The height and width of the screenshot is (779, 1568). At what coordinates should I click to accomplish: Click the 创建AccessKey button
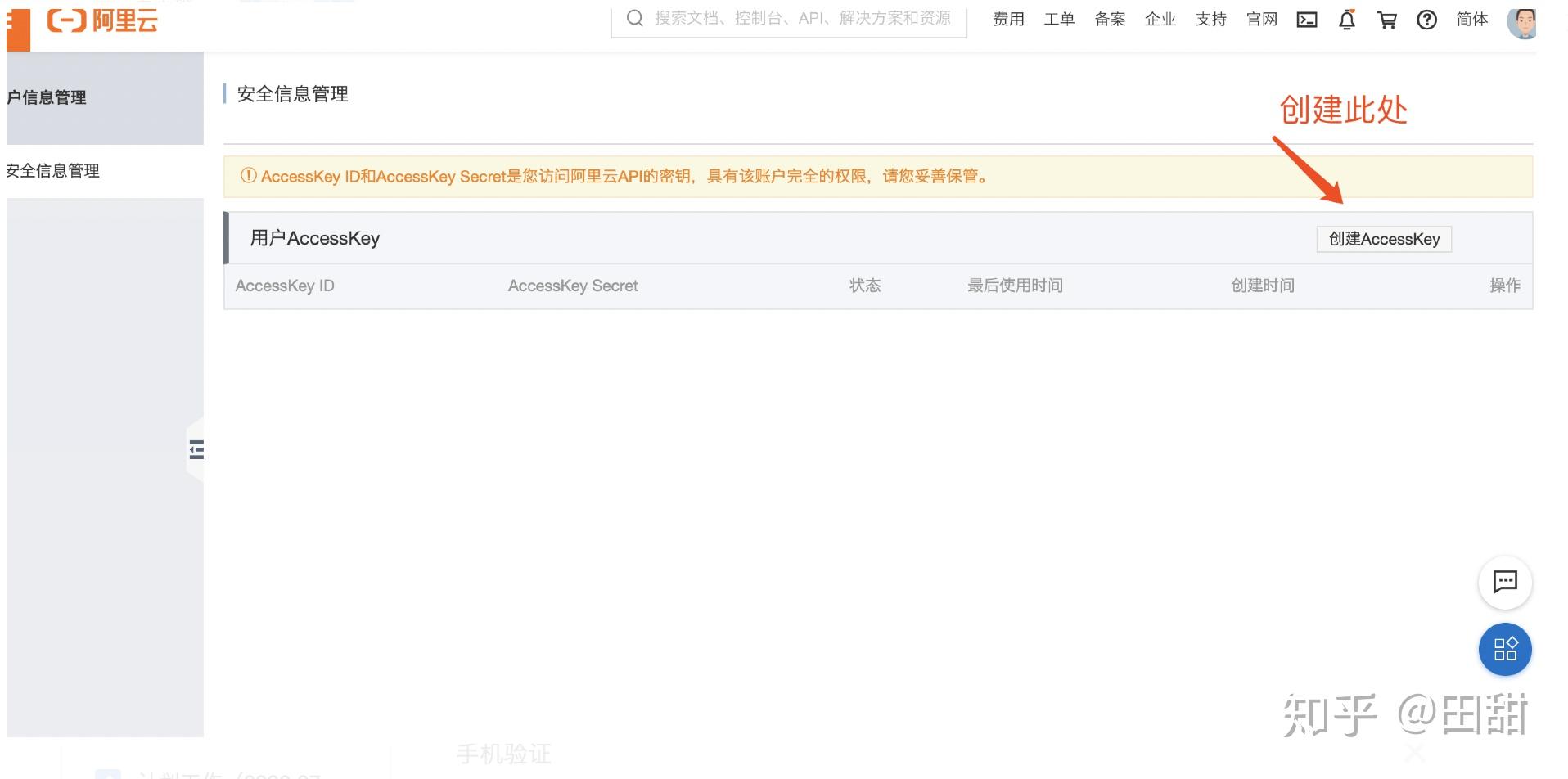[1384, 239]
